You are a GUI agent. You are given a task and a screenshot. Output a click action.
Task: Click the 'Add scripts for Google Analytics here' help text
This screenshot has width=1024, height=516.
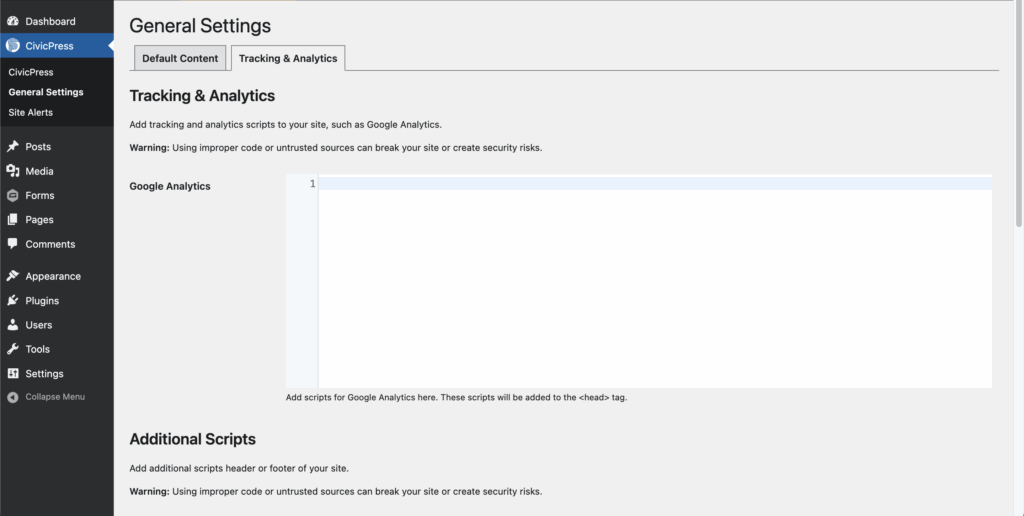point(456,397)
